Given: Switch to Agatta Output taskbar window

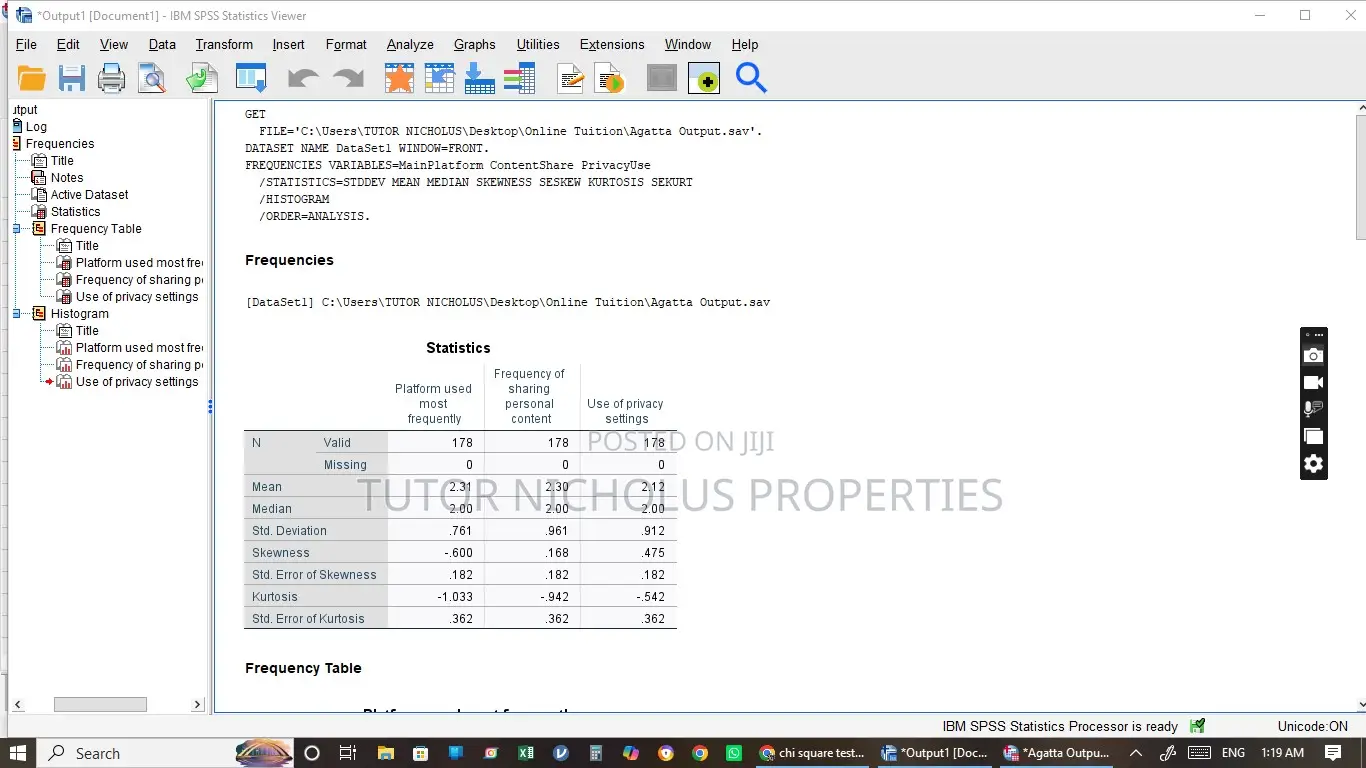Looking at the screenshot, I should [1058, 753].
